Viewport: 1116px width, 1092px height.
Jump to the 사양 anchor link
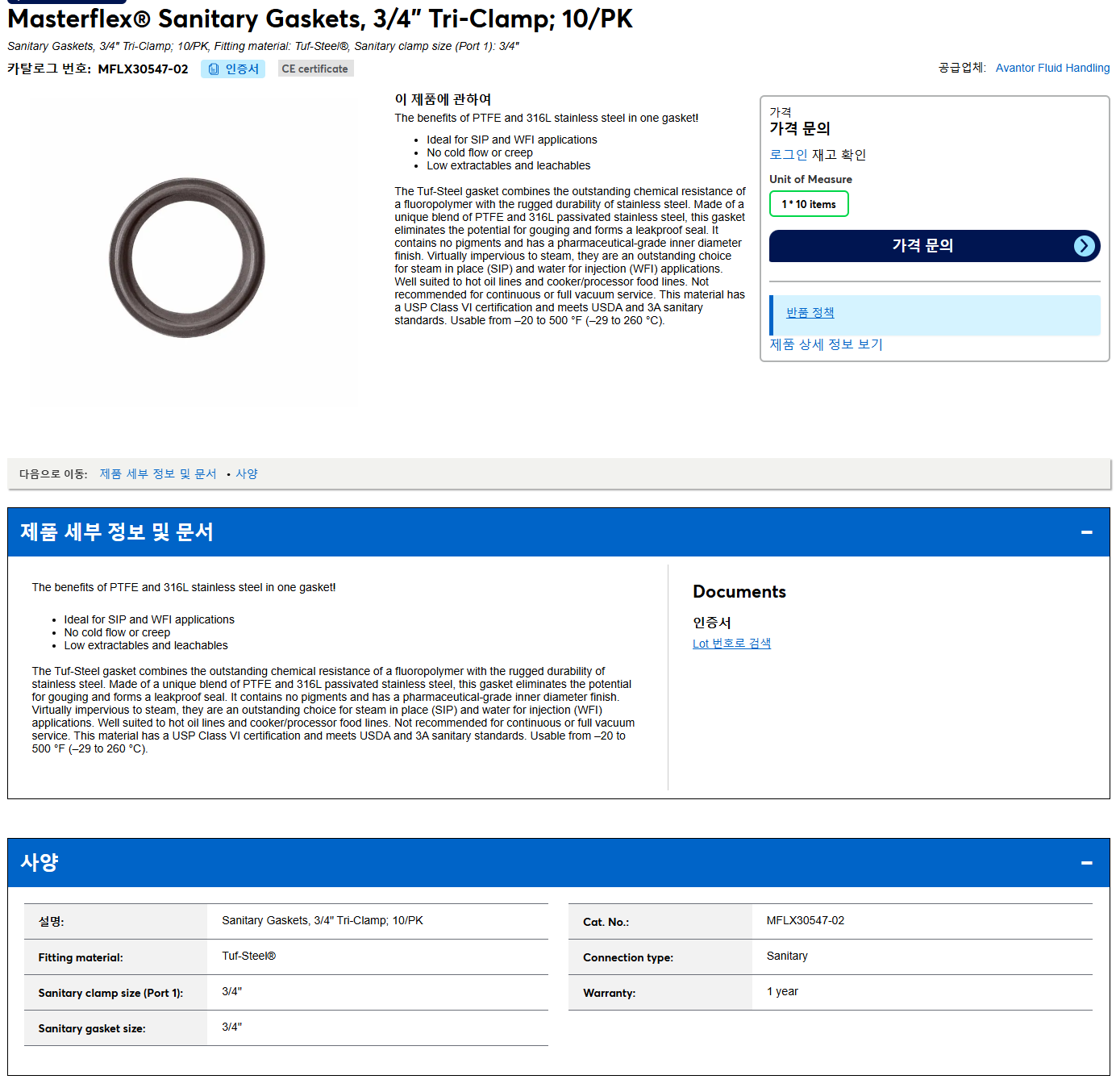pos(247,474)
